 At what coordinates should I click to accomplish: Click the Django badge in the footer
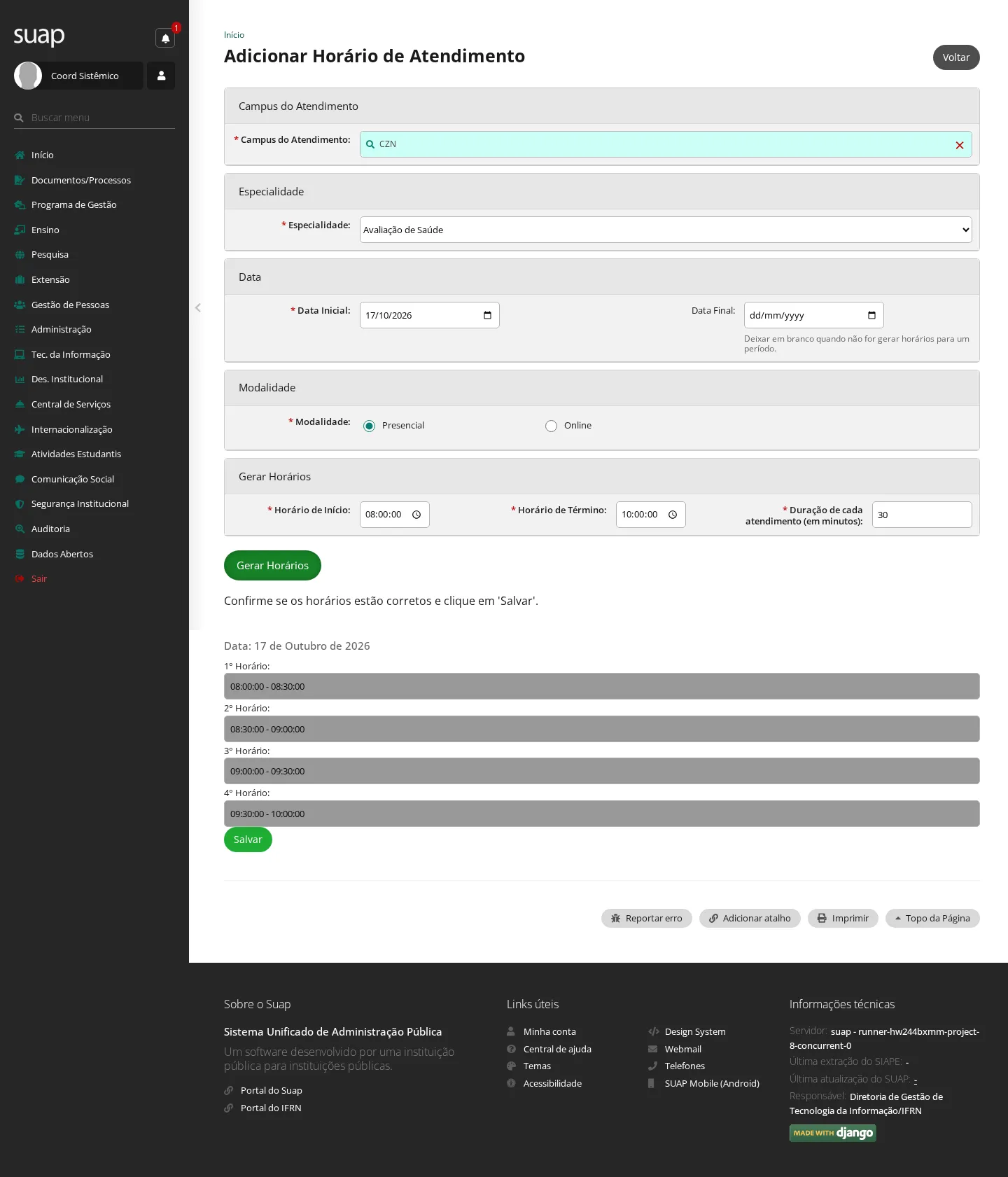point(832,1133)
